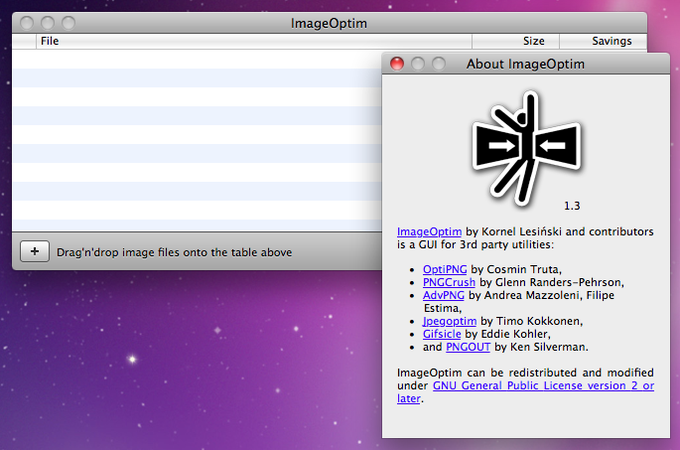Click "by Glenn Randers-Pehrson" text
680x450 pixels.
[551, 282]
